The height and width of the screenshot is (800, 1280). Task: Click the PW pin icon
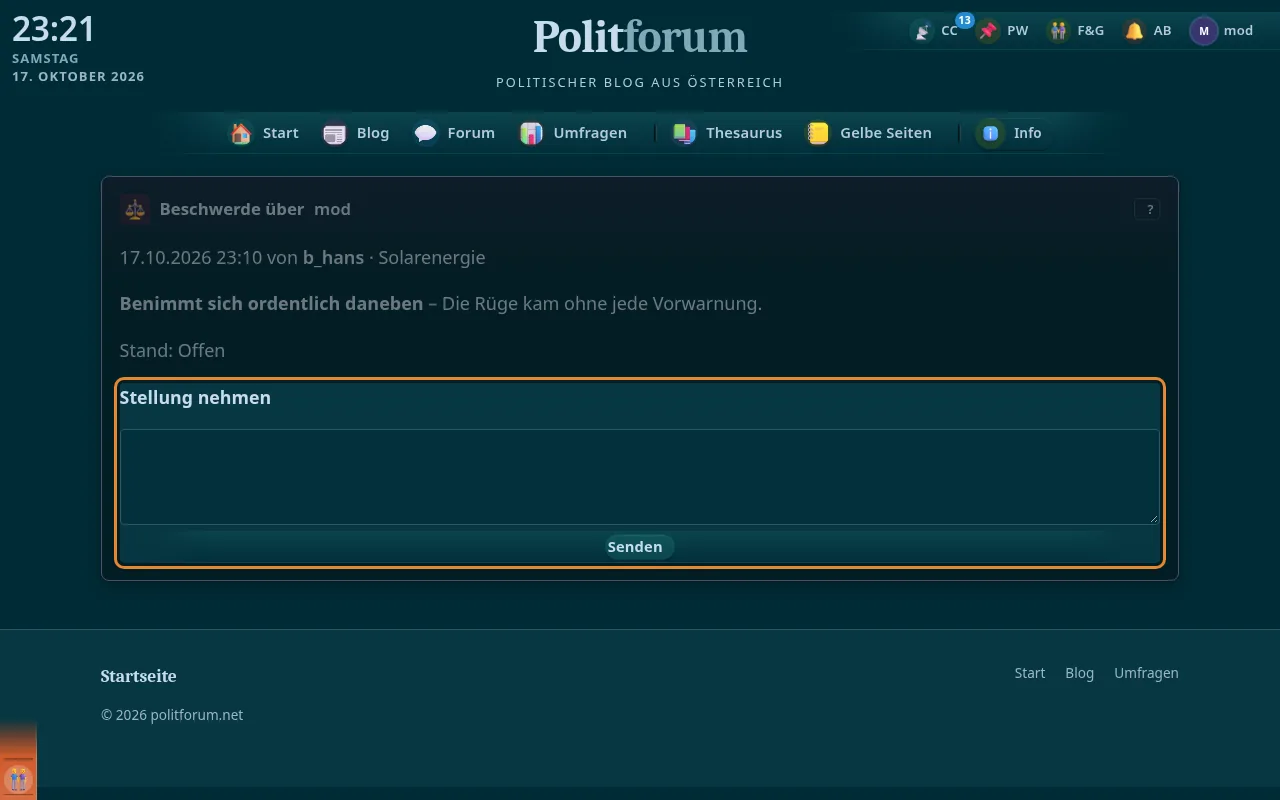click(988, 31)
